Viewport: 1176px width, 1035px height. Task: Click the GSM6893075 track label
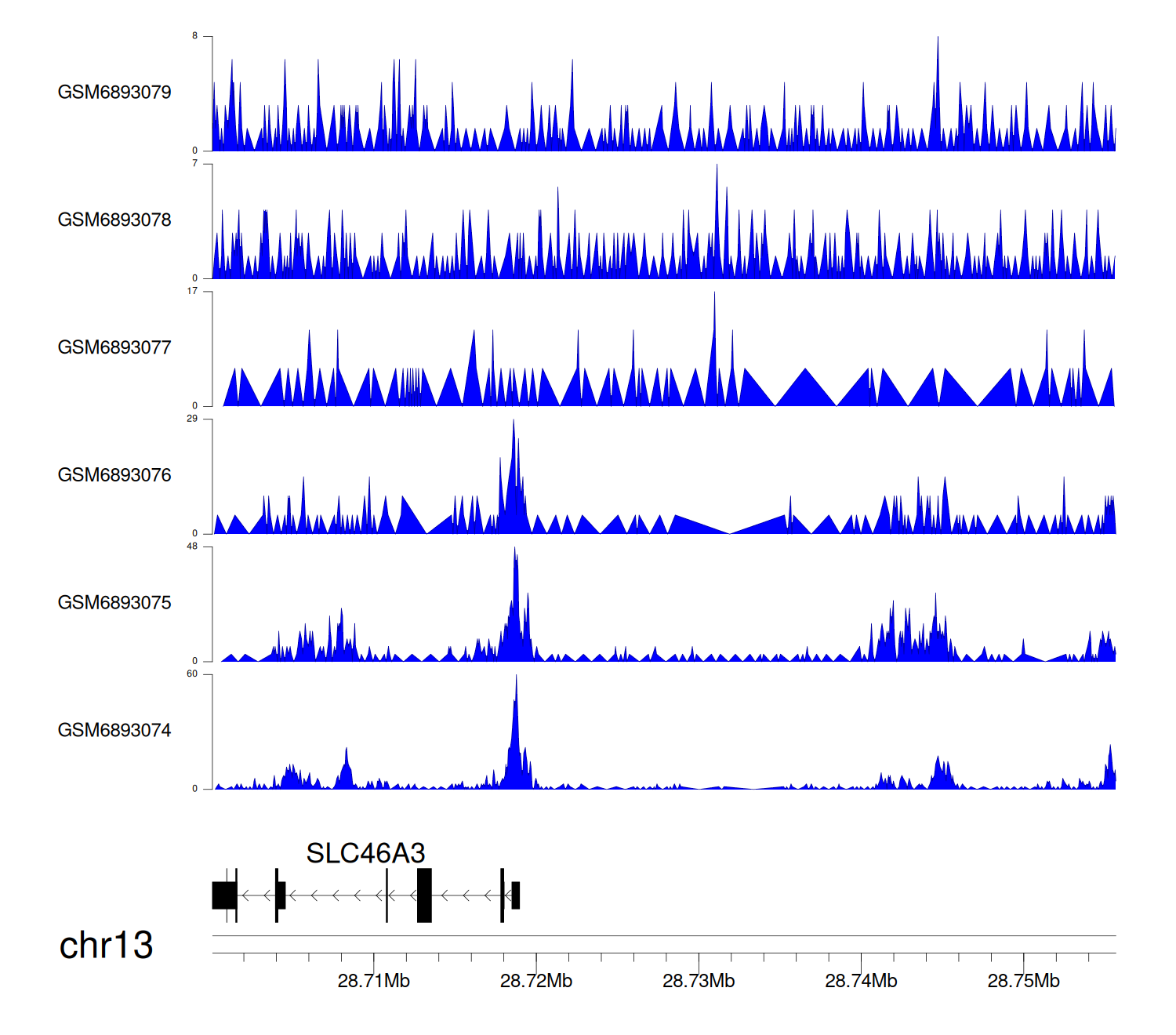tap(114, 603)
